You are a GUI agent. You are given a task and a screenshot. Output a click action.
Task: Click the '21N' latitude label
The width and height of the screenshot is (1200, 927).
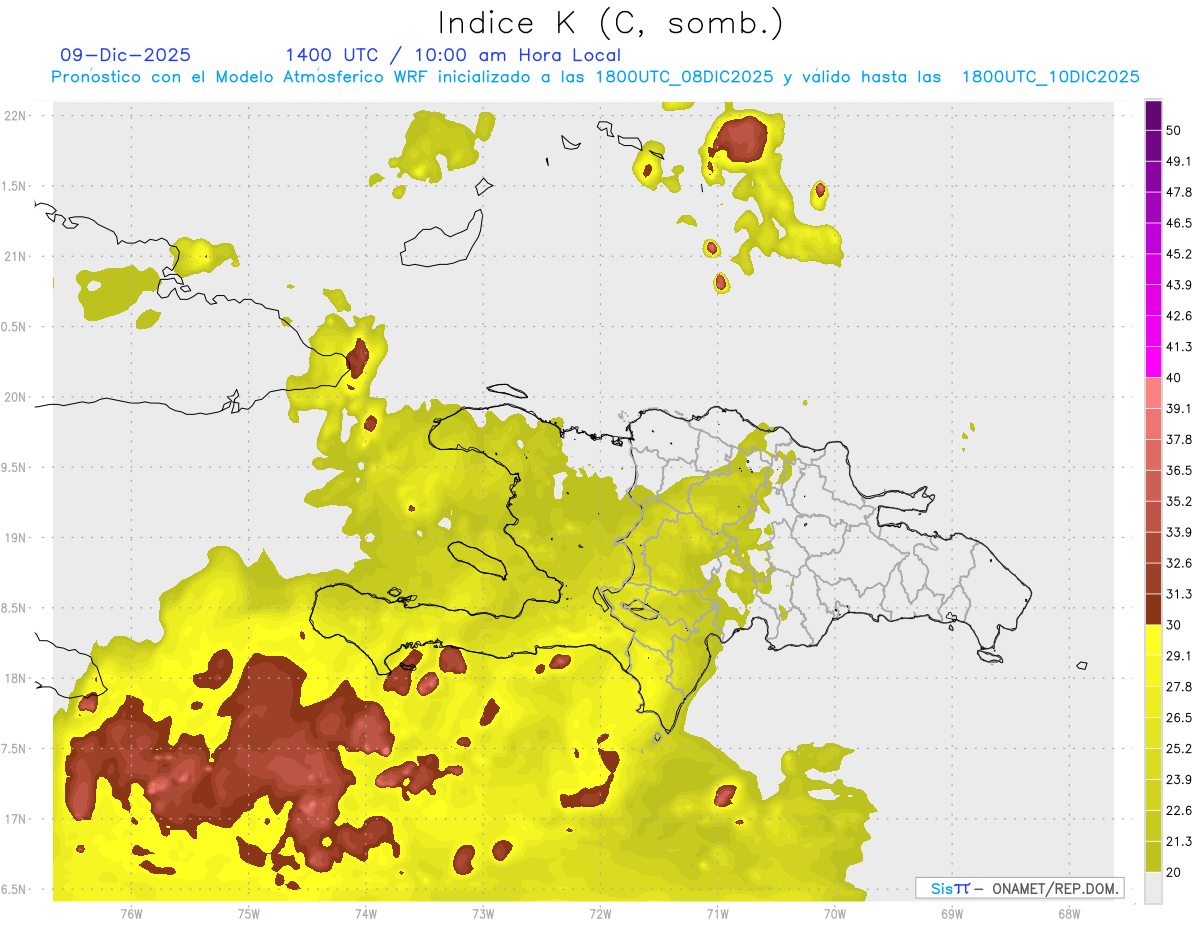(x=17, y=256)
